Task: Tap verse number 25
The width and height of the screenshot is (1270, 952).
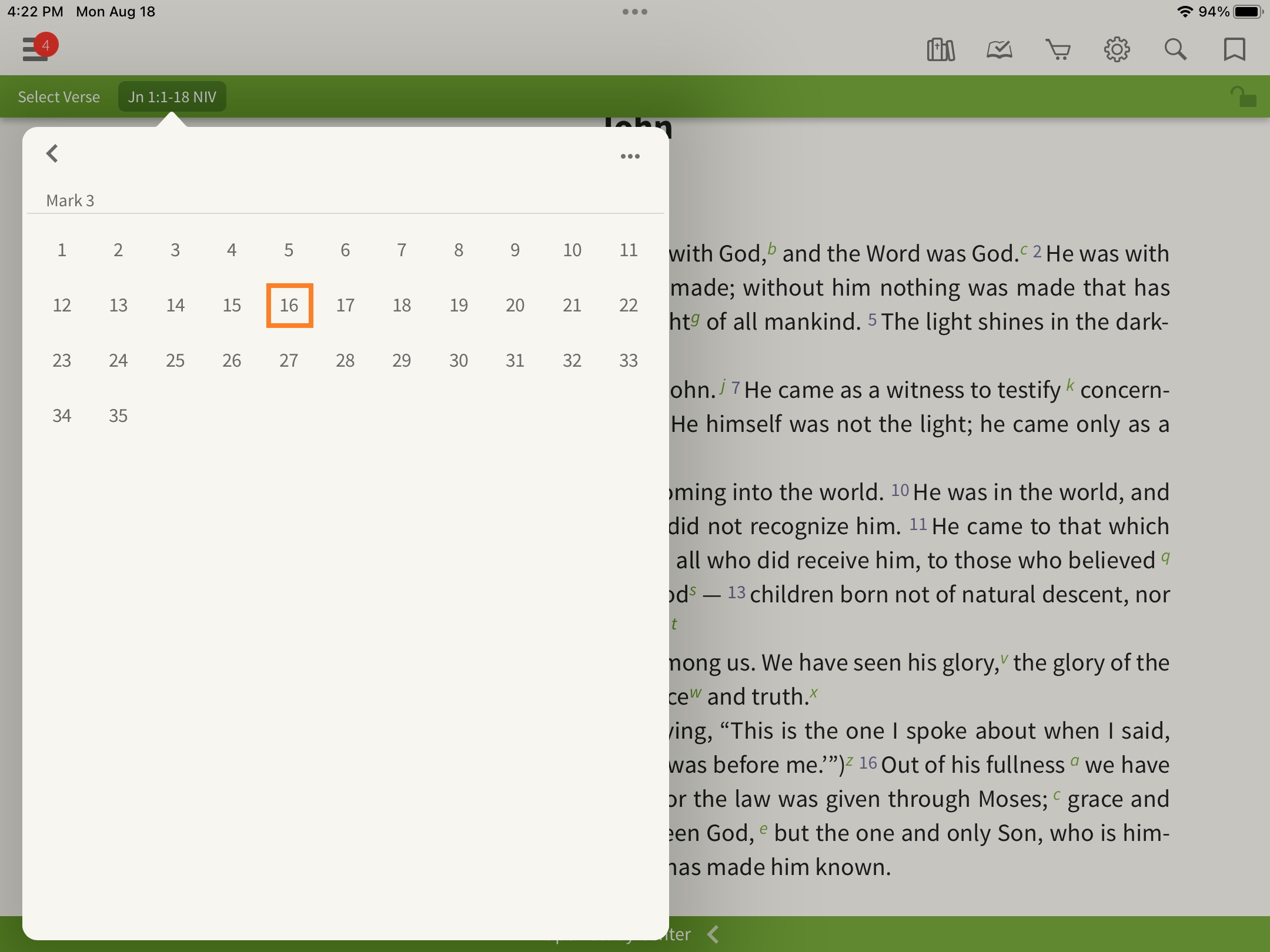Action: (x=175, y=361)
